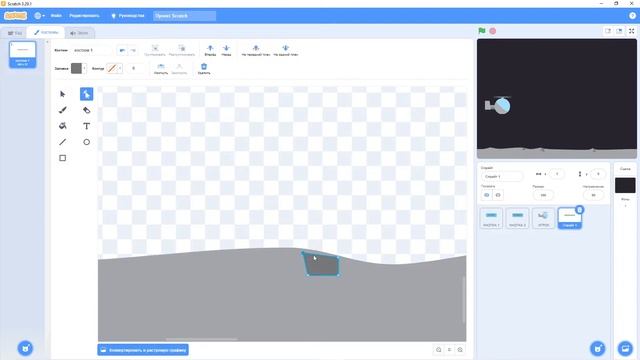Enter full screen stage mode
640x360 pixels.
[x=631, y=31]
